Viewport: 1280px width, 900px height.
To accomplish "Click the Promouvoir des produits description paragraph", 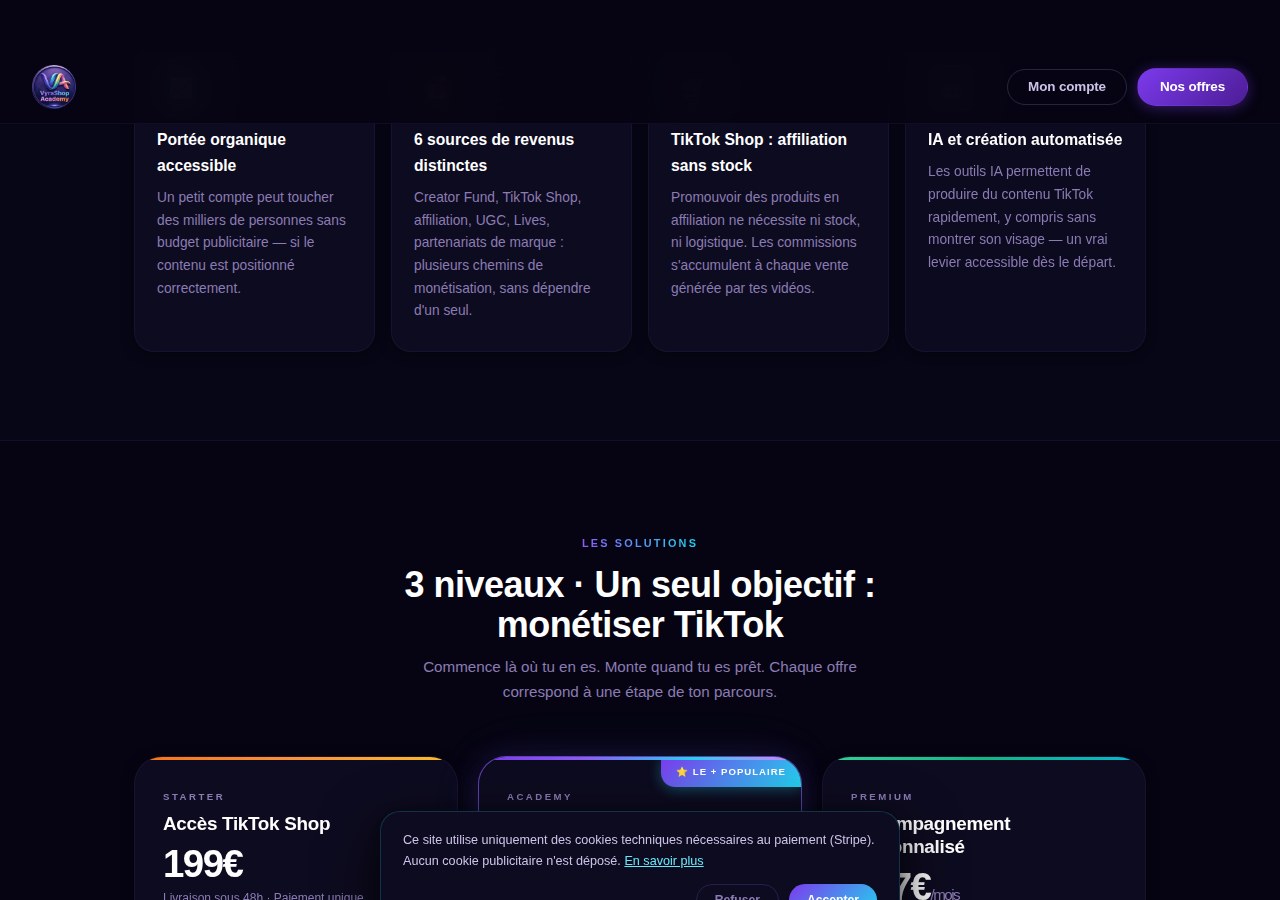I will pos(765,243).
